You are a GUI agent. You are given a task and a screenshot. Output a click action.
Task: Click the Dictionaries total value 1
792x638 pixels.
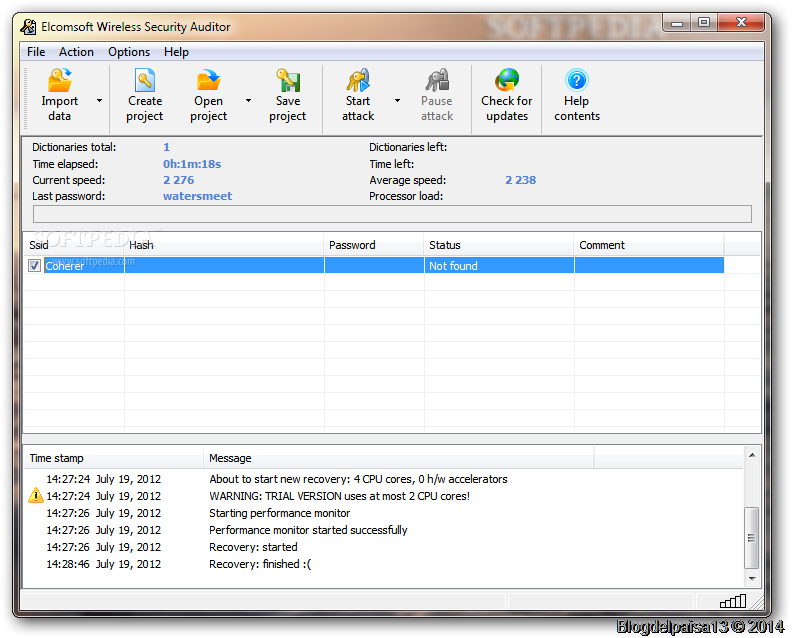[166, 147]
